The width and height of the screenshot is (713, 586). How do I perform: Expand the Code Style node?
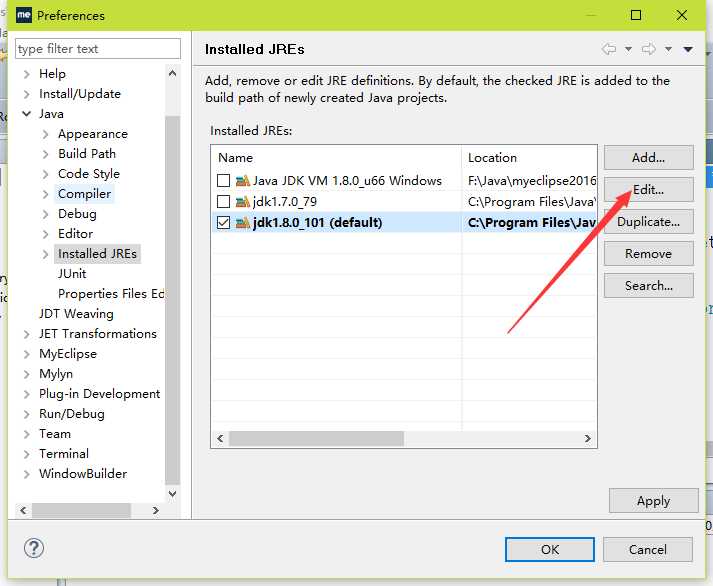pyautogui.click(x=45, y=174)
